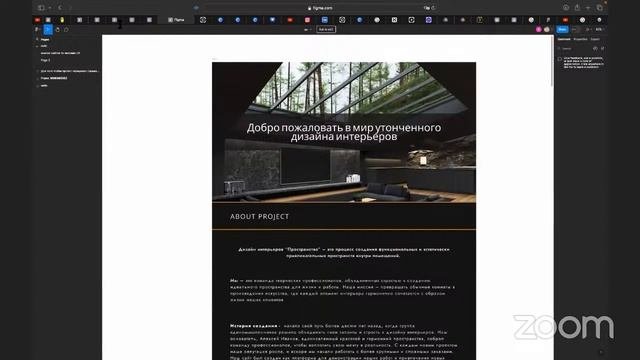
Task: Click the blue Share button
Action: [562, 29]
